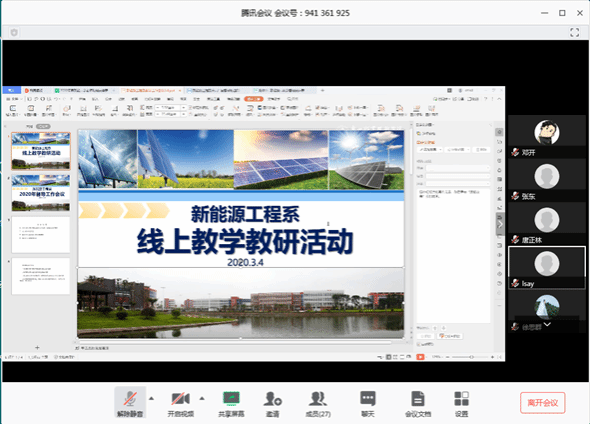
Task: Adjust the WPS zoom slider handle
Action: [x=471, y=357]
